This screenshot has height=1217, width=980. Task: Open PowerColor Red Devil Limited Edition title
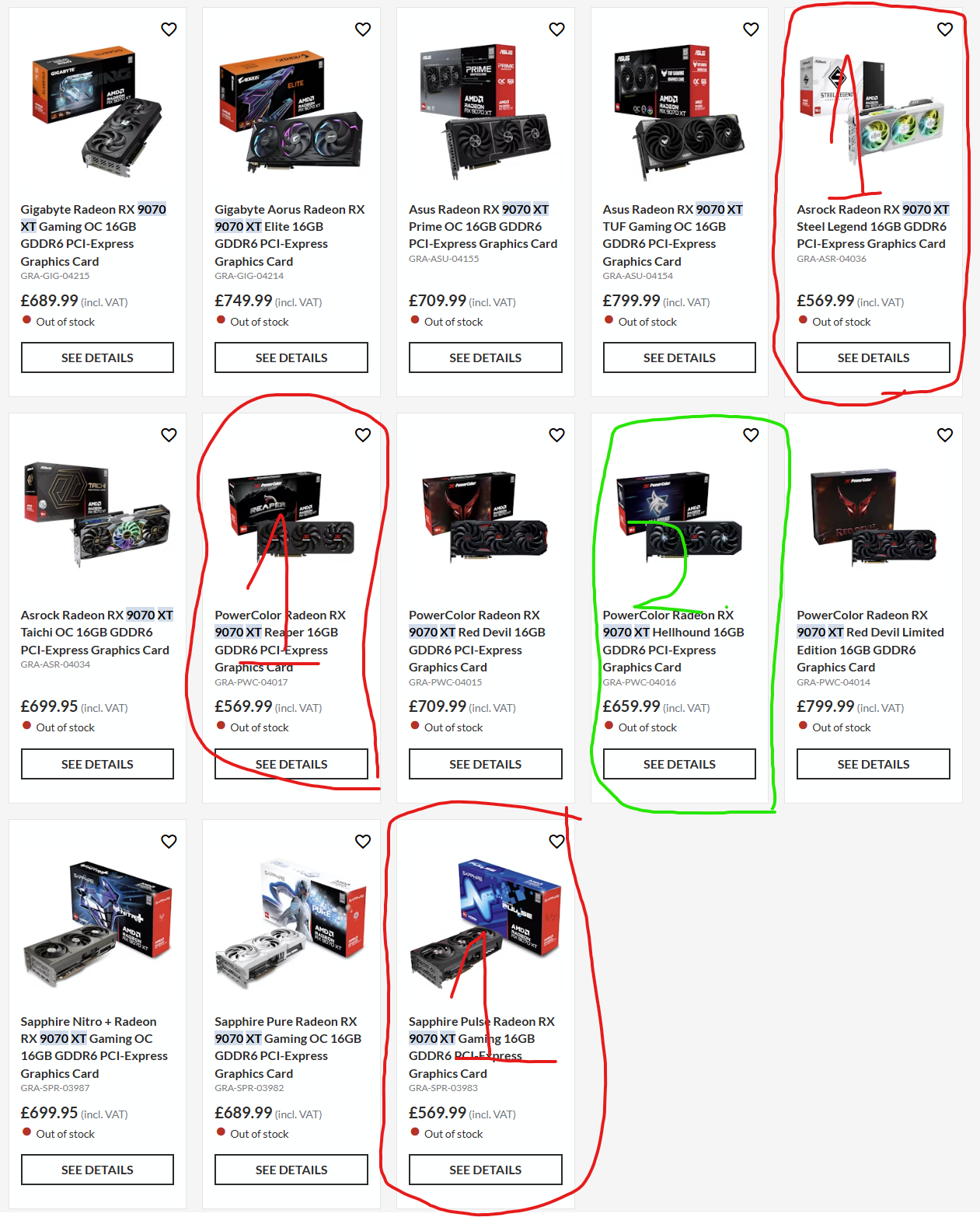870,641
